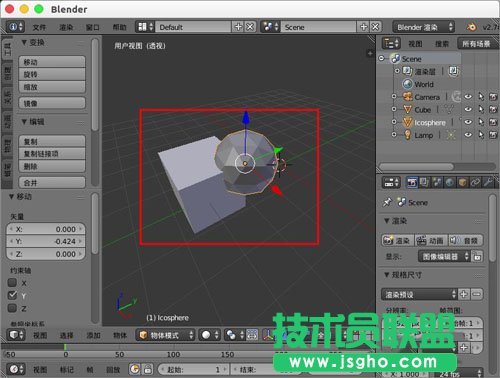This screenshot has height=378, width=500.
Task: Open the Outliner editor type selector
Action: coord(391,43)
